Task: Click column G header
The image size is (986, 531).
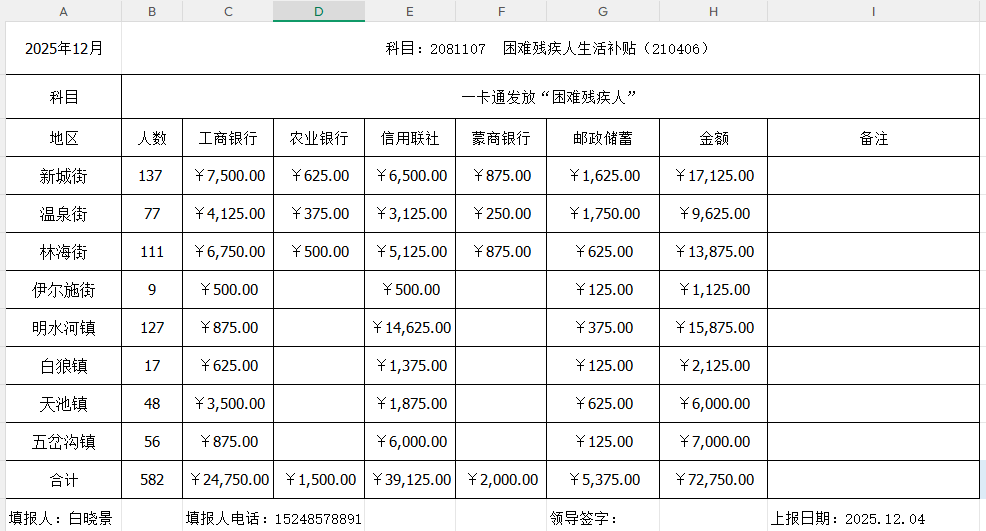Action: pyautogui.click(x=602, y=11)
